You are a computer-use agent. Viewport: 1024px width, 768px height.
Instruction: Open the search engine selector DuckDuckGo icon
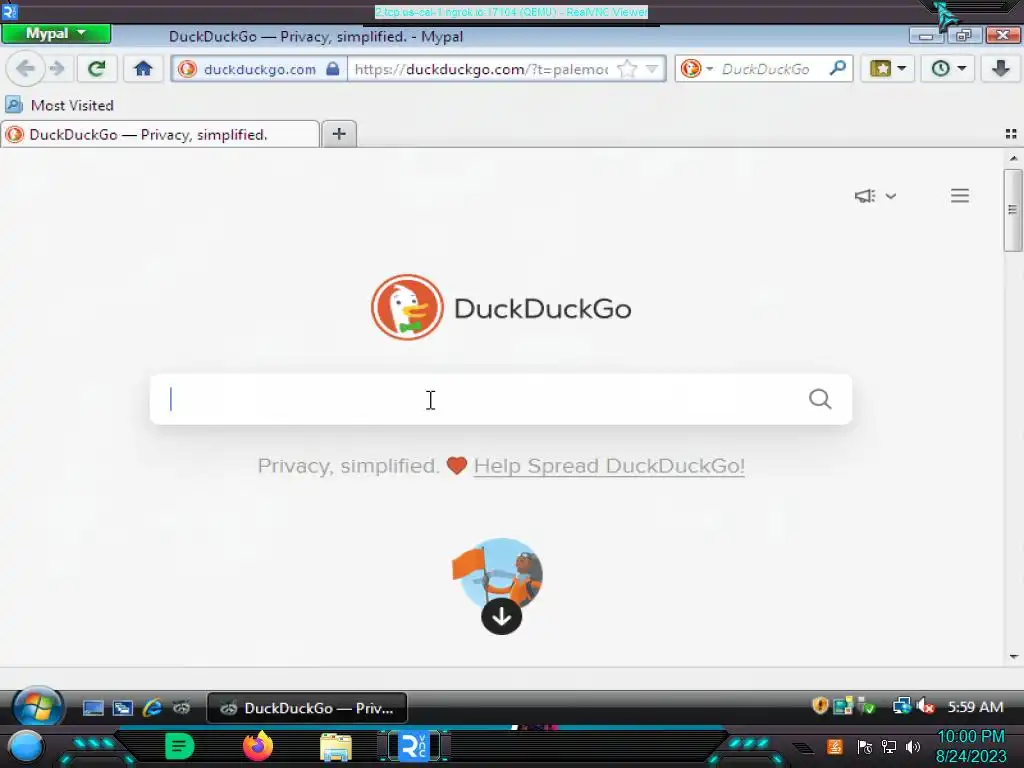click(x=696, y=69)
